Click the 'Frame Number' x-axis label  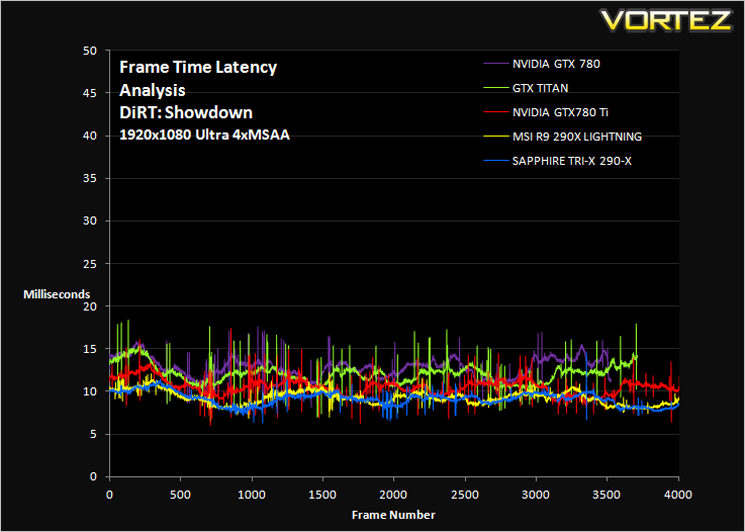point(393,515)
